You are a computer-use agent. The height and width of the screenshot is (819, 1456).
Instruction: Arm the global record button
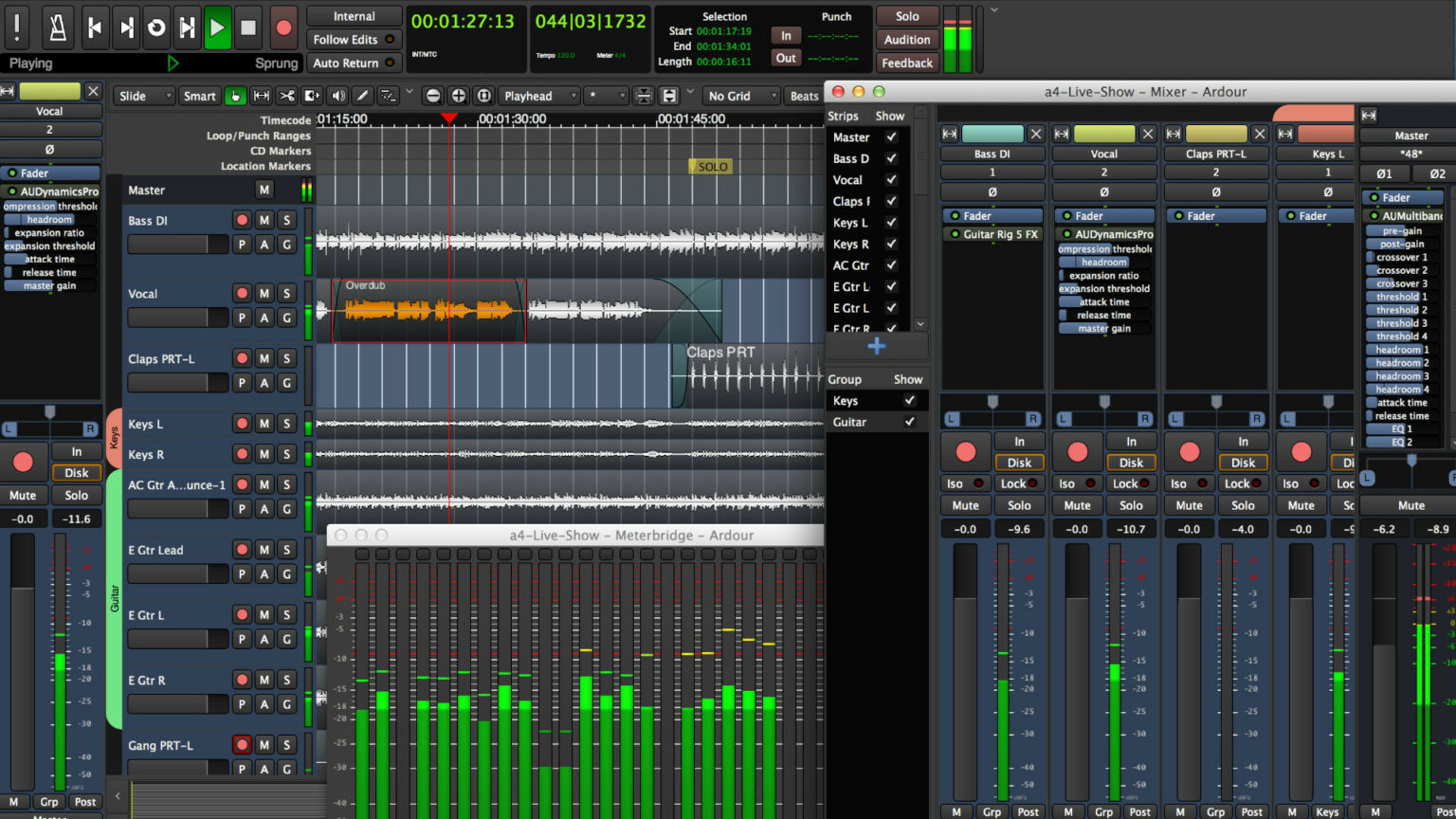(282, 27)
